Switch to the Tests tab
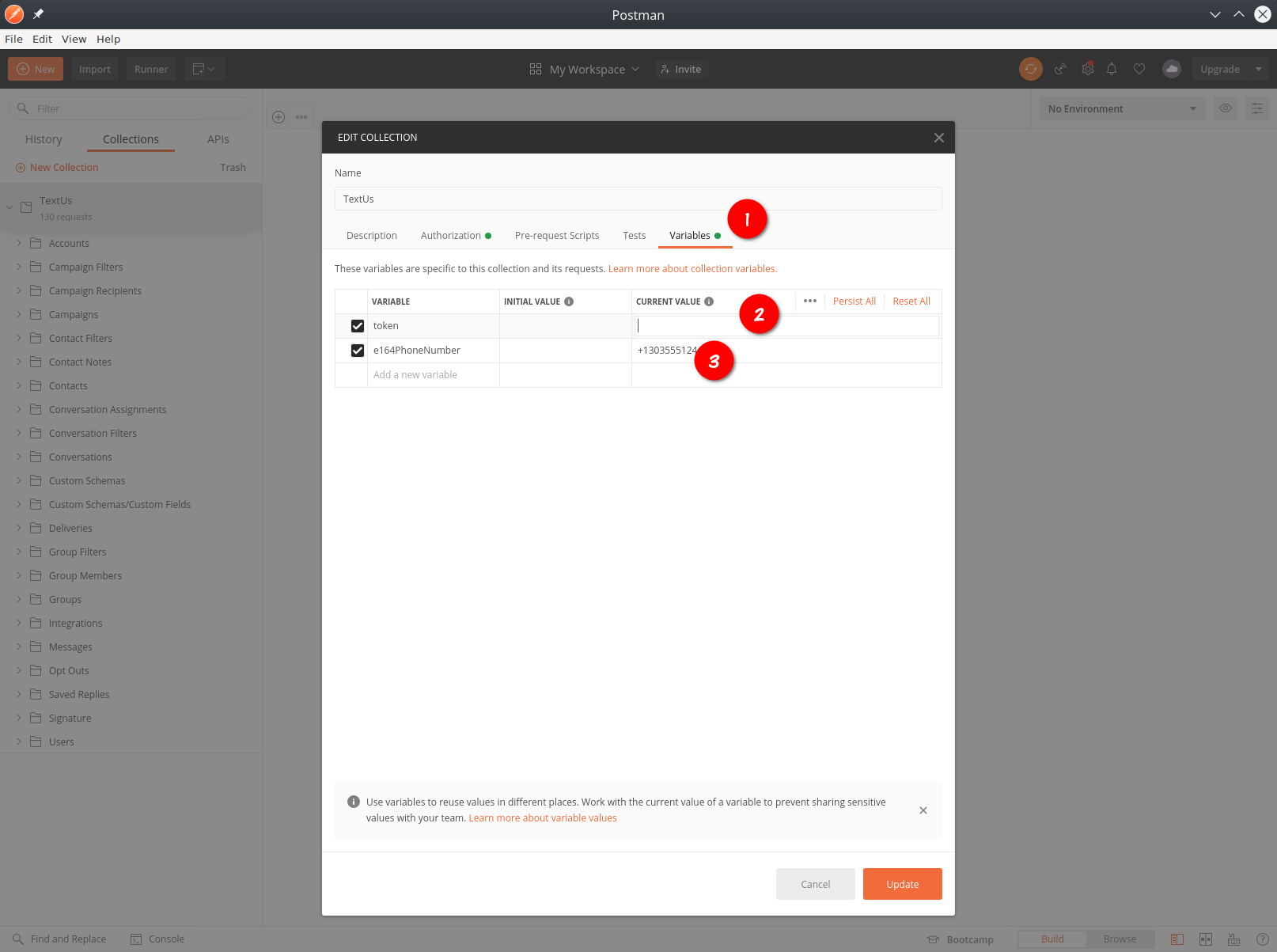This screenshot has width=1277, height=952. pos(634,236)
